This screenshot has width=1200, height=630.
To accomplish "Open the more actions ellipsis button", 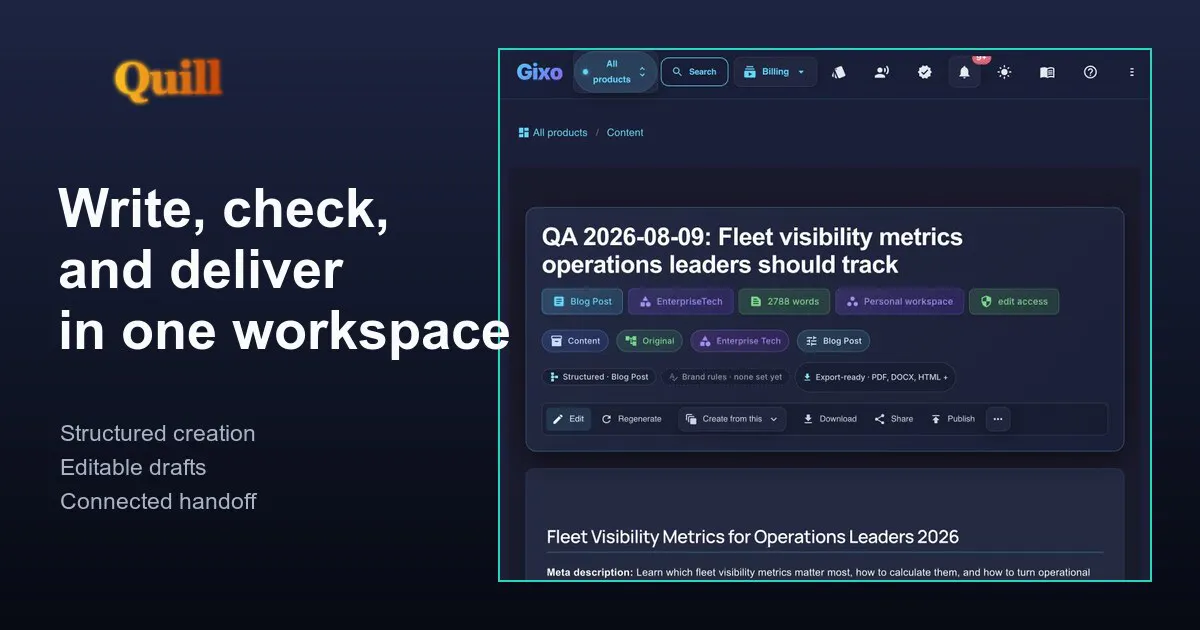I will 998,419.
